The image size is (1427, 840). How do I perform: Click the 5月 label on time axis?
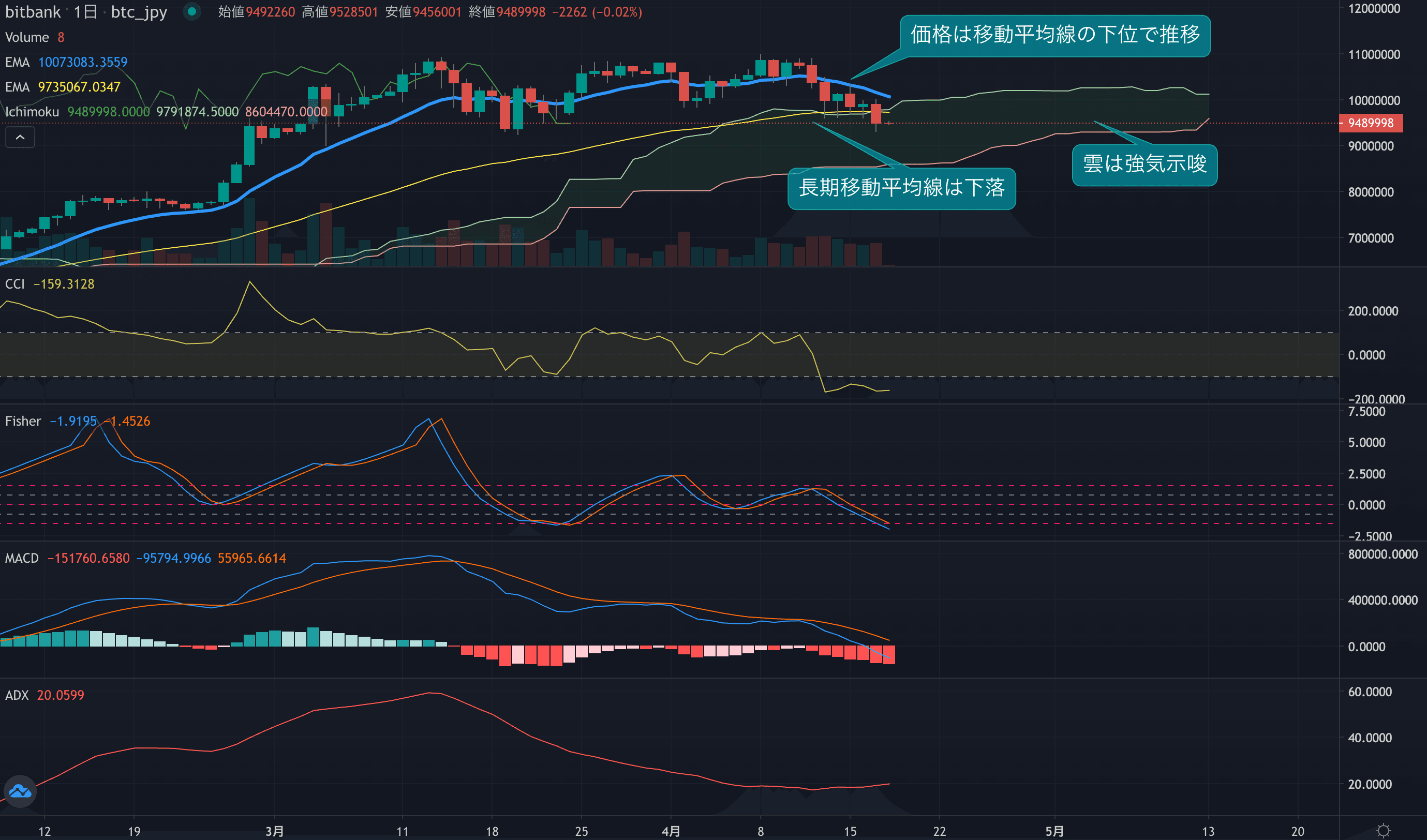click(1054, 831)
